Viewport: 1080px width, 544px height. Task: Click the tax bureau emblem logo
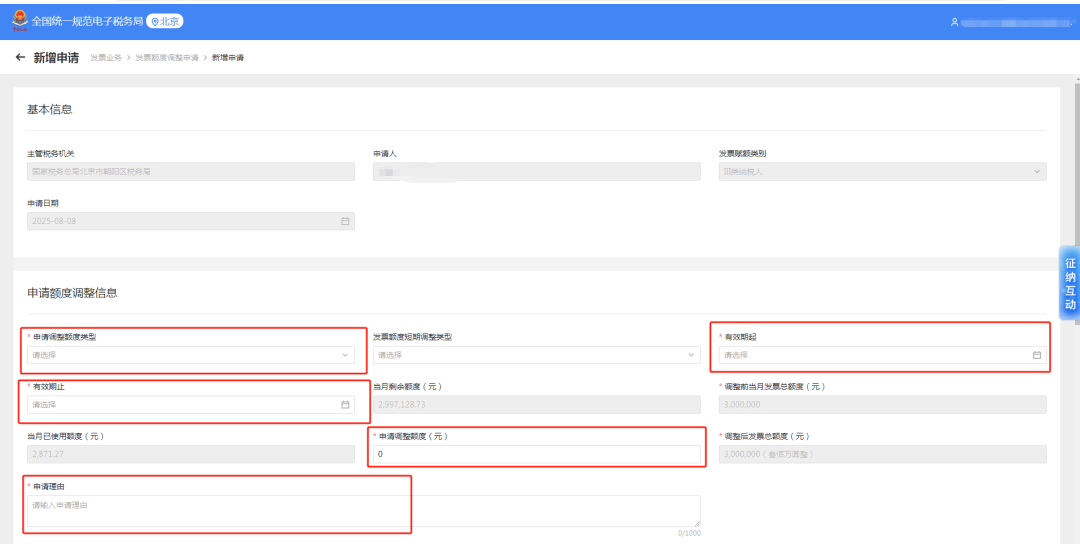click(18, 21)
